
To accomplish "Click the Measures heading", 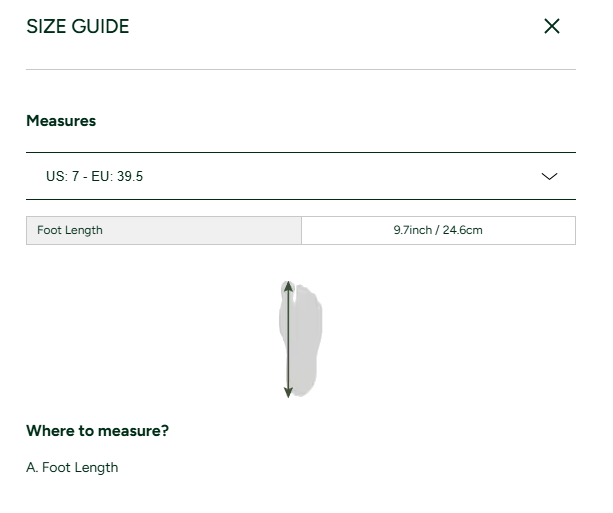I will click(x=61, y=121).
